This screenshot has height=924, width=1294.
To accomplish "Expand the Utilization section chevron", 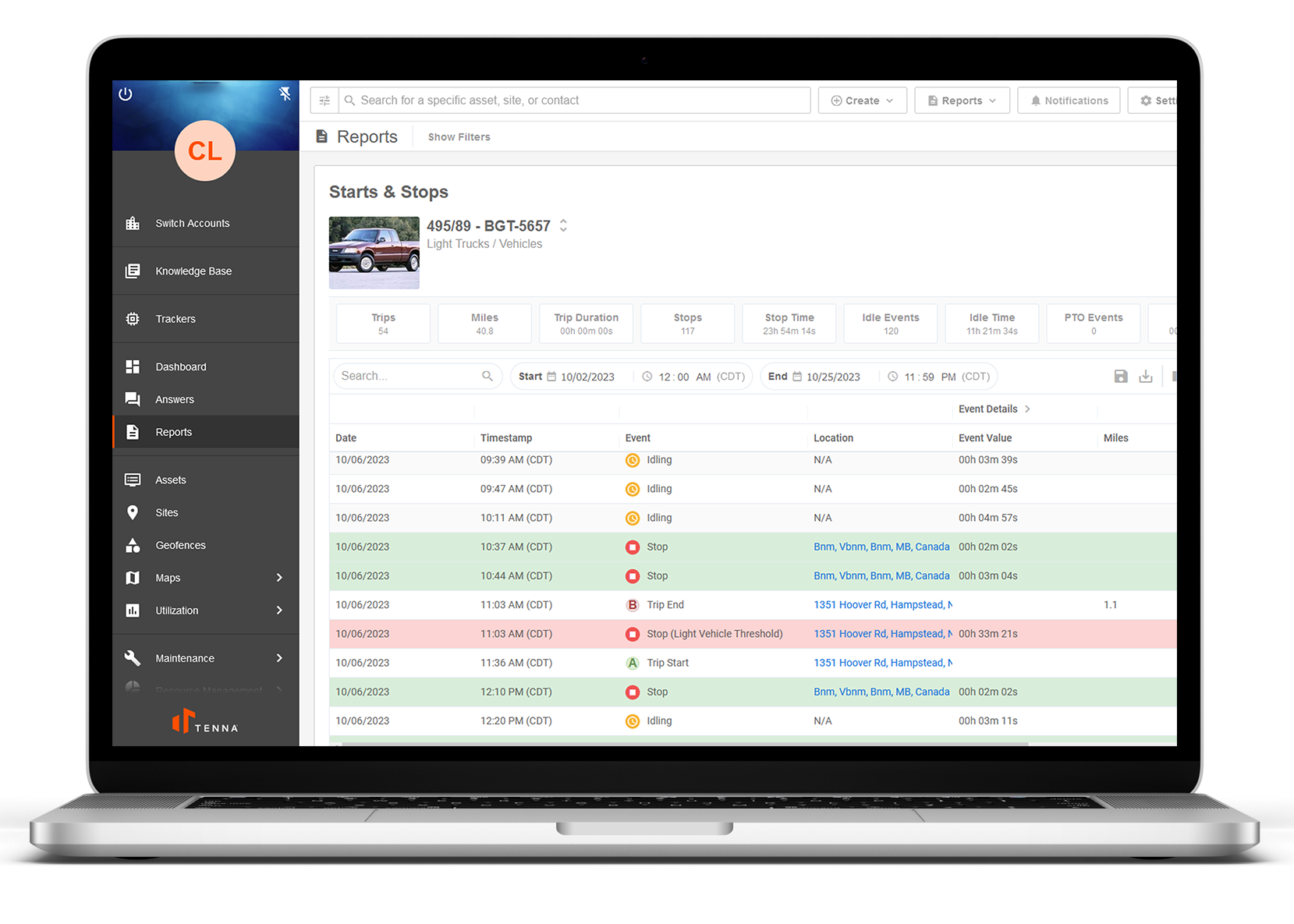I will click(279, 611).
